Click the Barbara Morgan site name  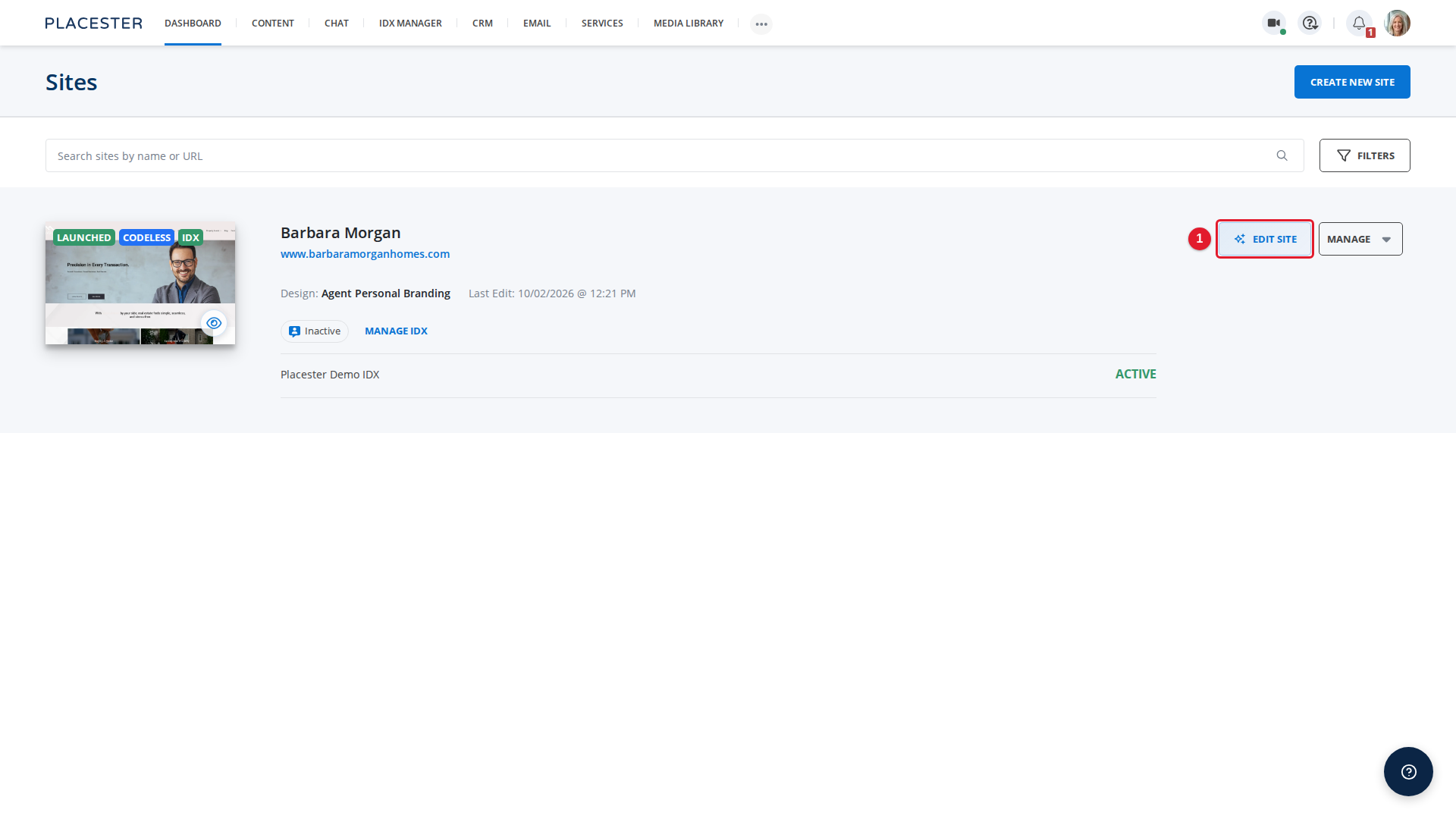[340, 233]
